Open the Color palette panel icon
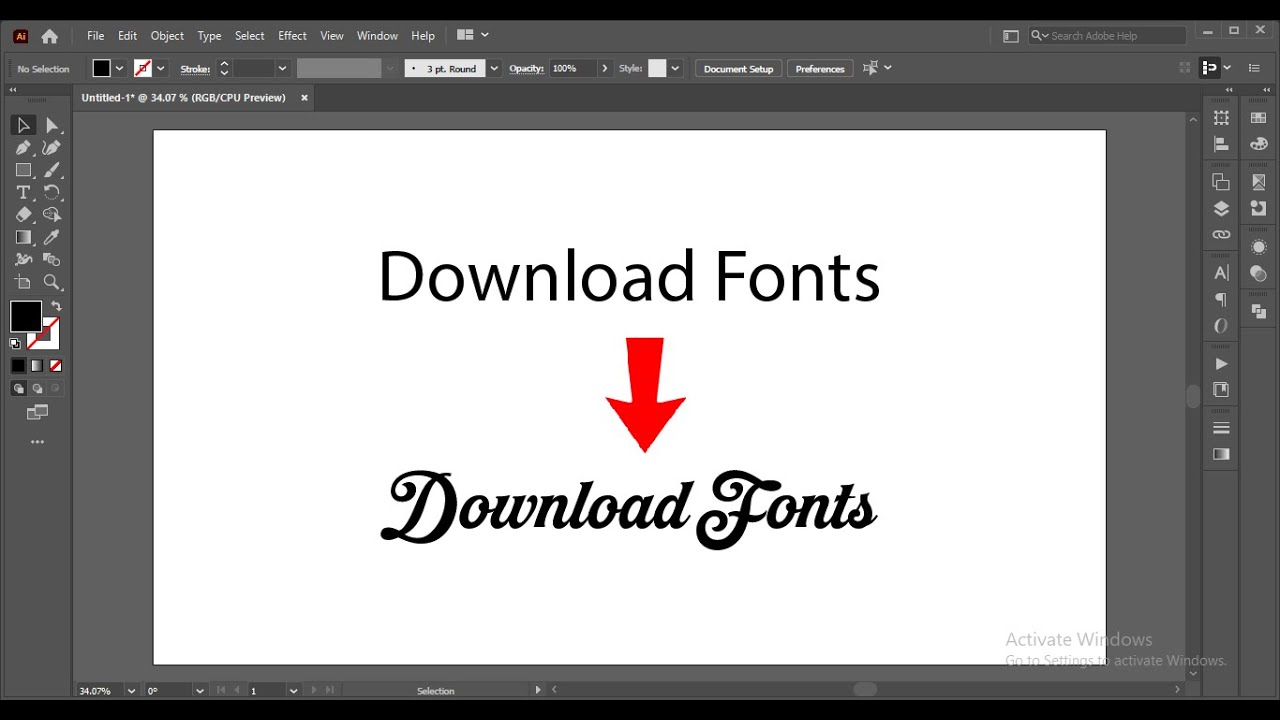Screen dimensions: 1280x720 click(1259, 144)
